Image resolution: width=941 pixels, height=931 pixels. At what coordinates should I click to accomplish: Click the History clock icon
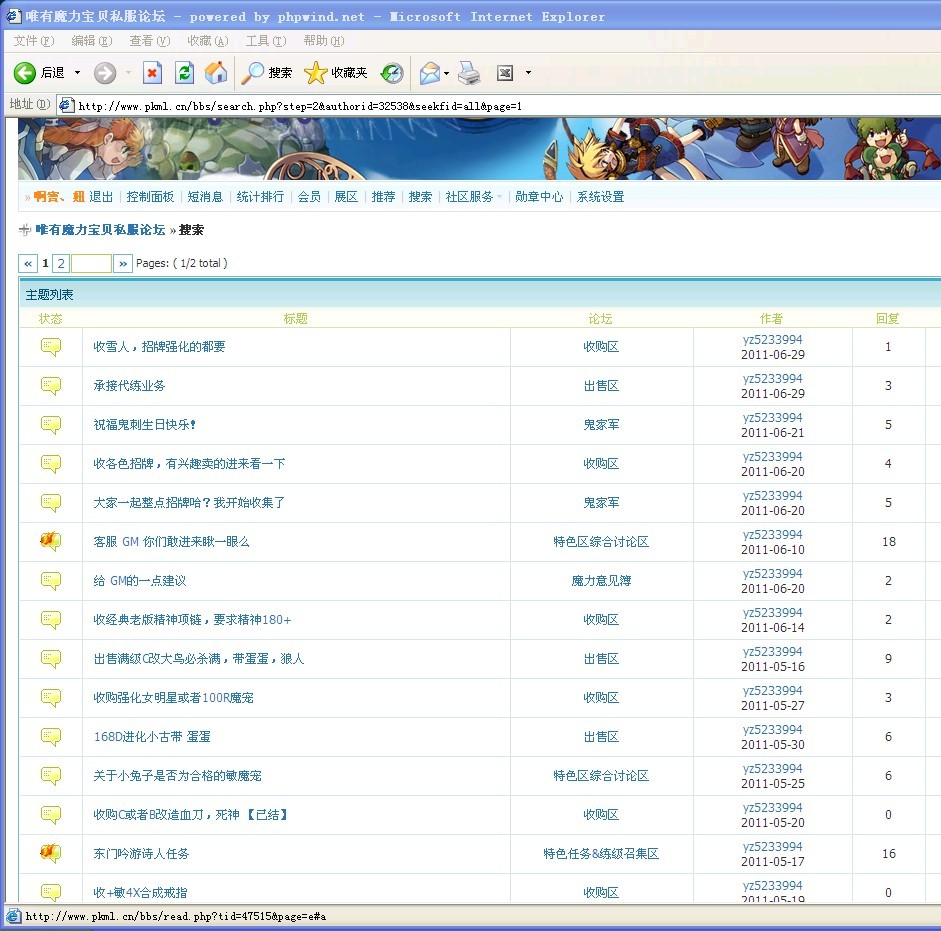click(x=392, y=73)
